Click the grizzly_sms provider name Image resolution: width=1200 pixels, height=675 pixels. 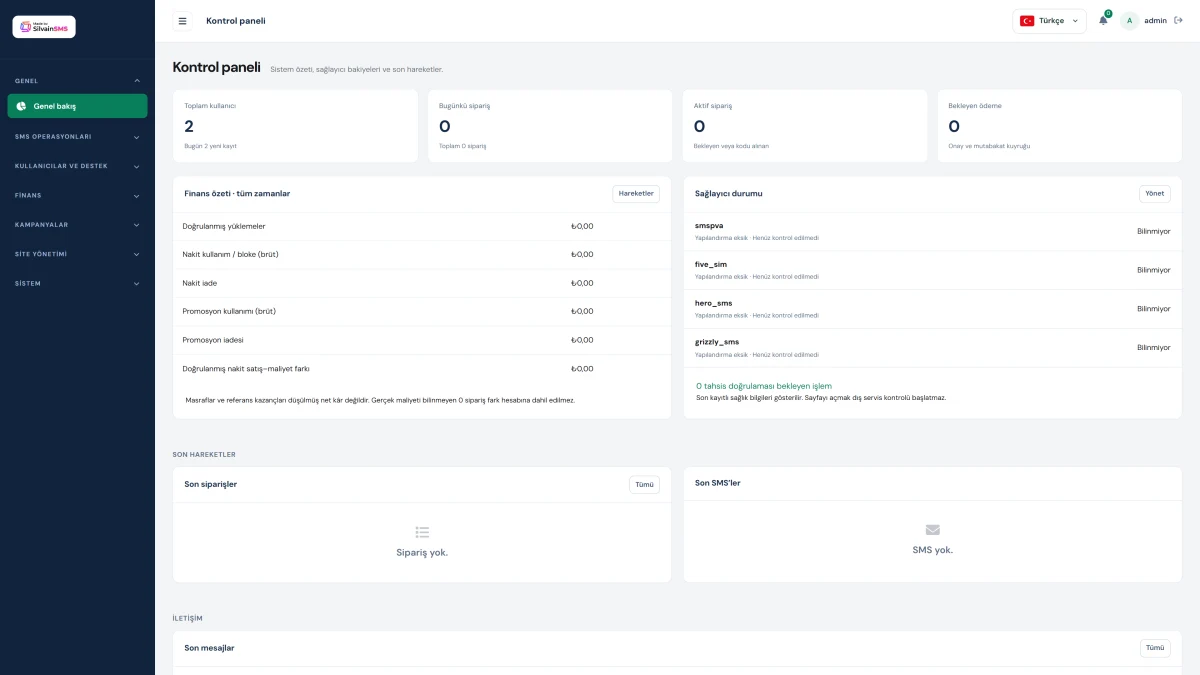point(717,342)
